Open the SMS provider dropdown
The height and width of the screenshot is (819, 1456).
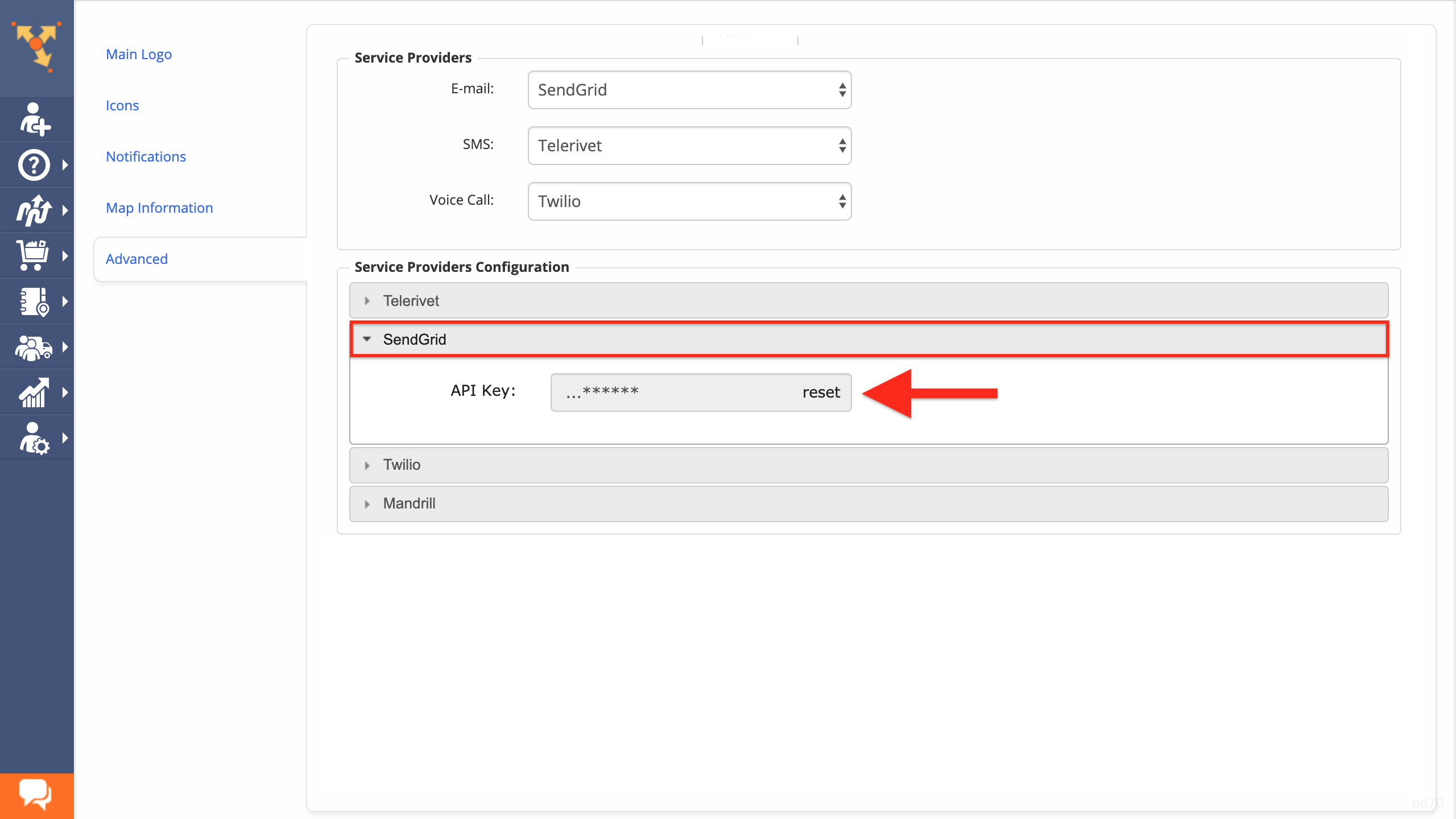689,146
